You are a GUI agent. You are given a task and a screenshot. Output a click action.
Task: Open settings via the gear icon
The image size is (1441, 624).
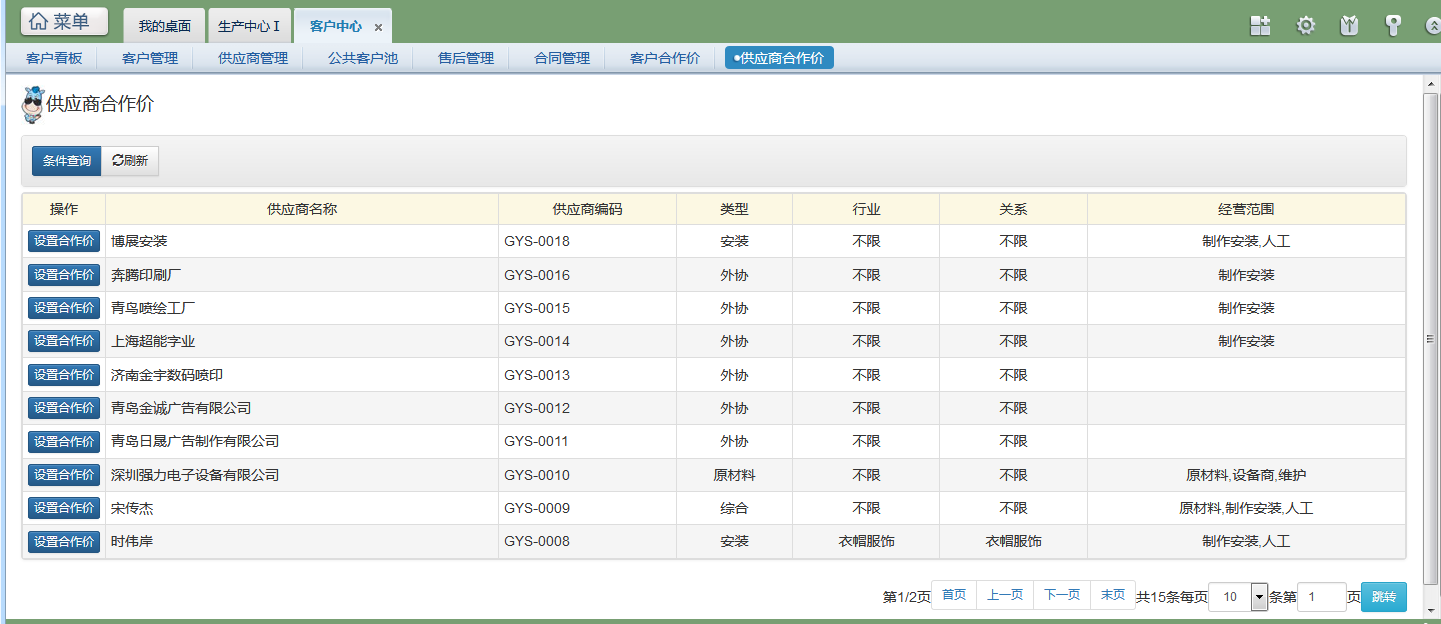click(1305, 26)
